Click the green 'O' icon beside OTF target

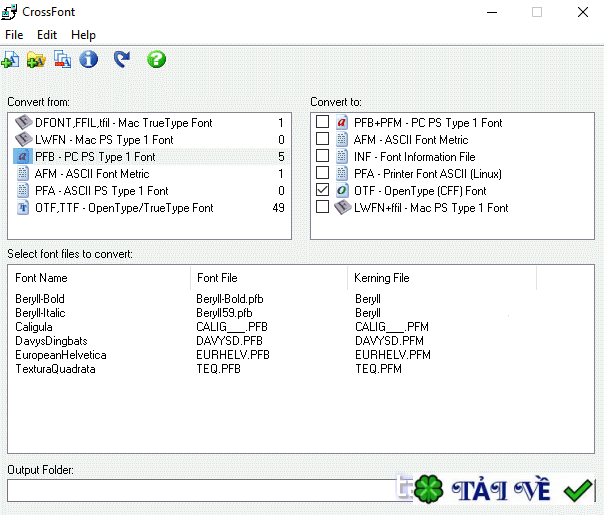342,190
